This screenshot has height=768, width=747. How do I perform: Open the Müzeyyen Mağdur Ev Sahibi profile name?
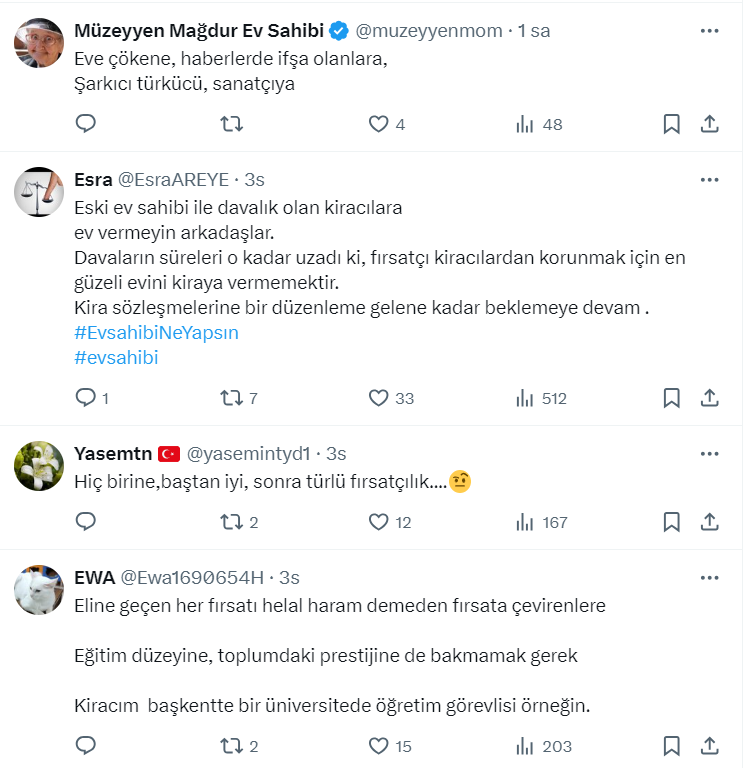click(198, 31)
